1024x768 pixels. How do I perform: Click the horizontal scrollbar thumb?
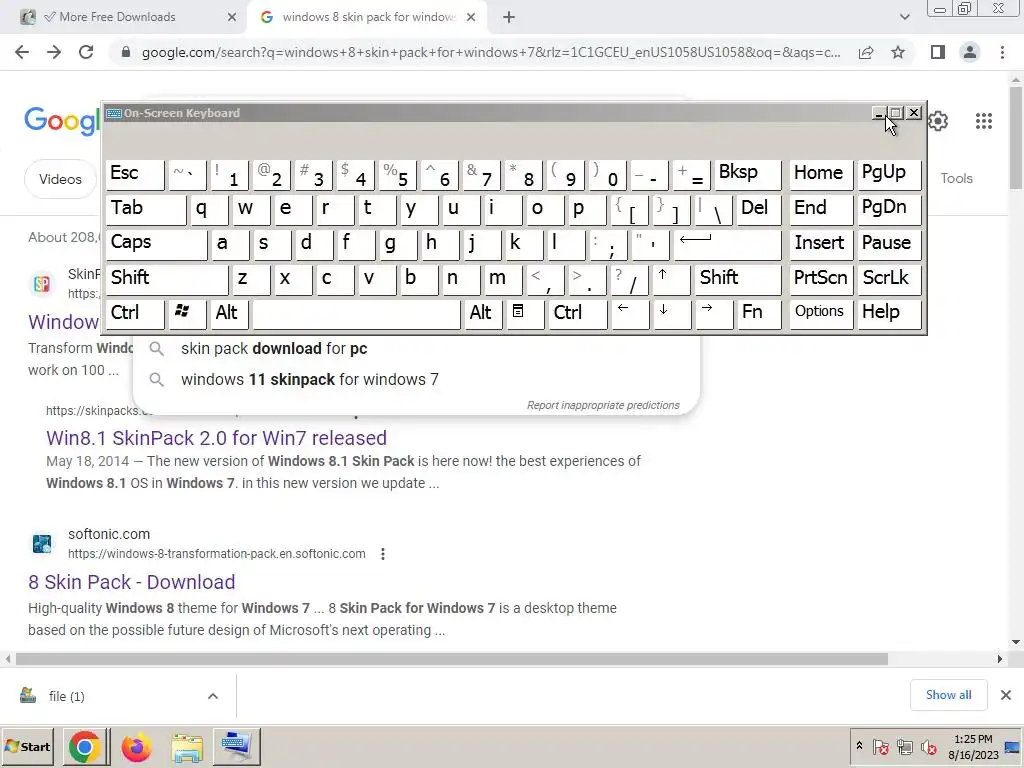click(452, 659)
